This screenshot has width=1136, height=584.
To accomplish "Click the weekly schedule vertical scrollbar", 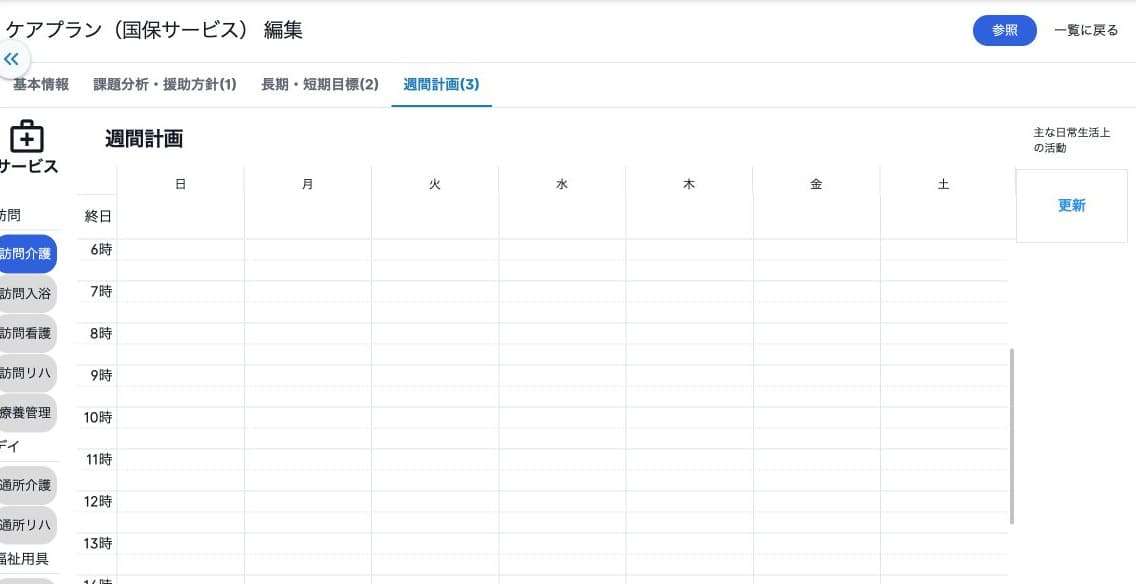I will click(1011, 436).
